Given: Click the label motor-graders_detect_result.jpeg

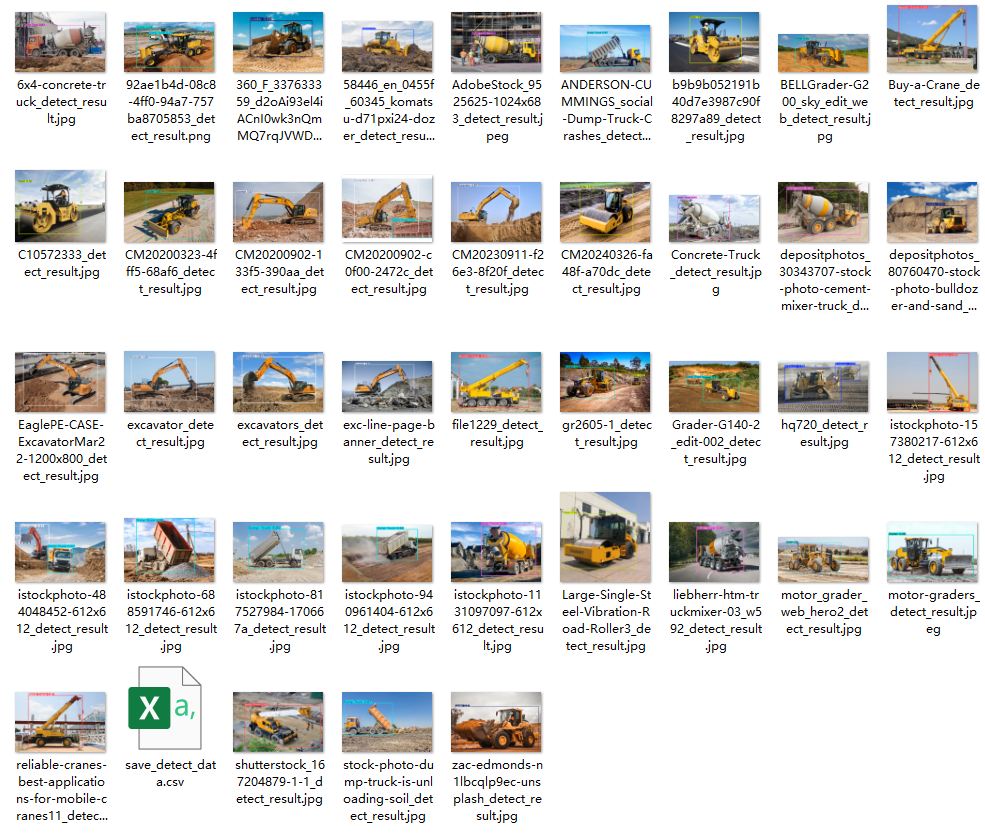Looking at the screenshot, I should (933, 612).
